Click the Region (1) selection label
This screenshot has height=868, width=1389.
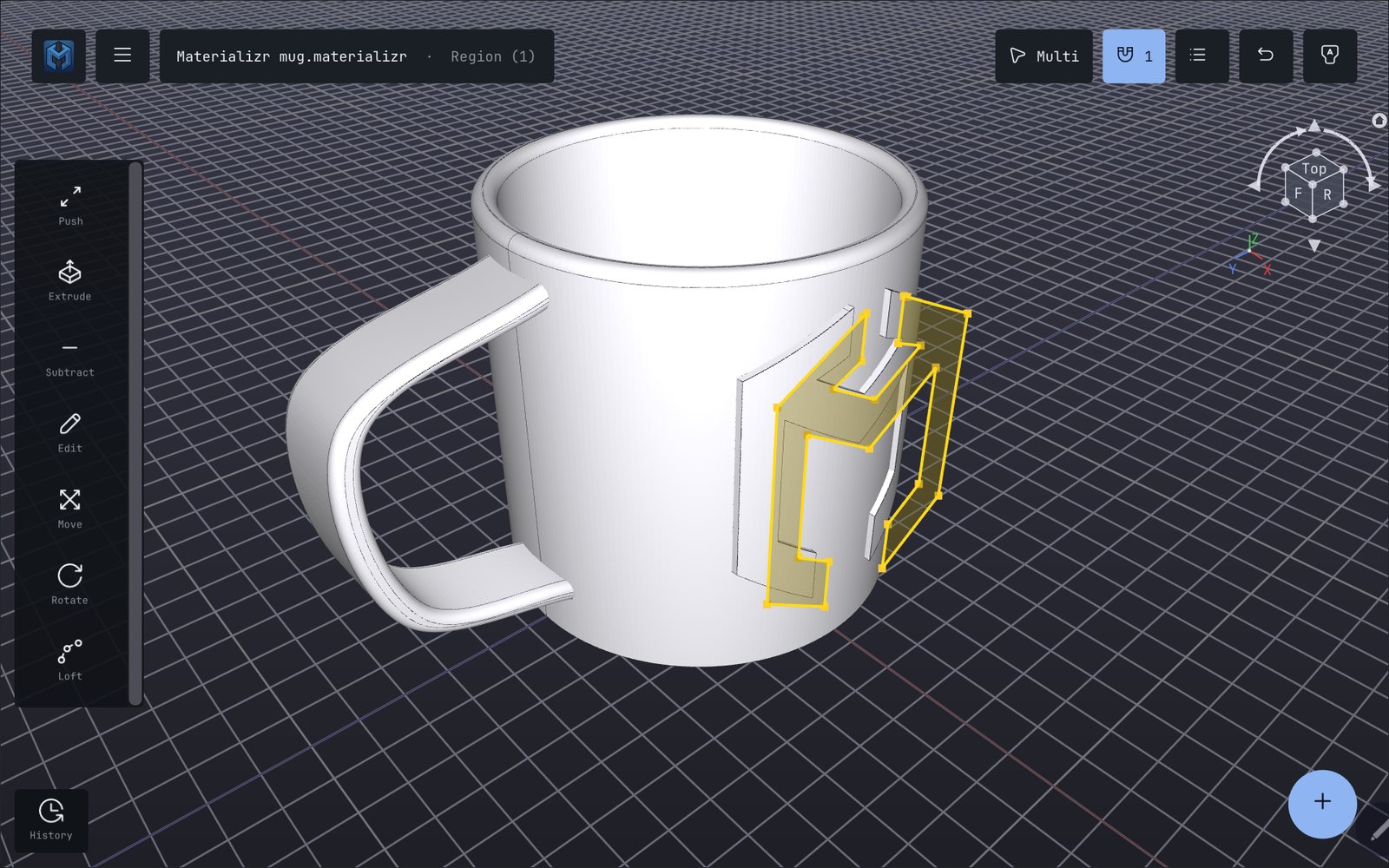pyautogui.click(x=492, y=56)
